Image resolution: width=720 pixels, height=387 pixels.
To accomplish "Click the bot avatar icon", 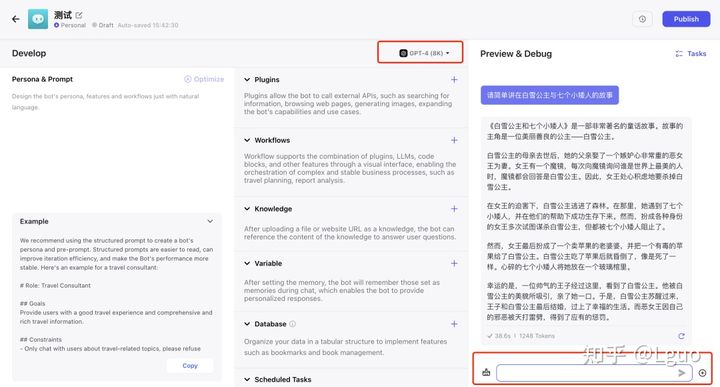I will (x=38, y=19).
